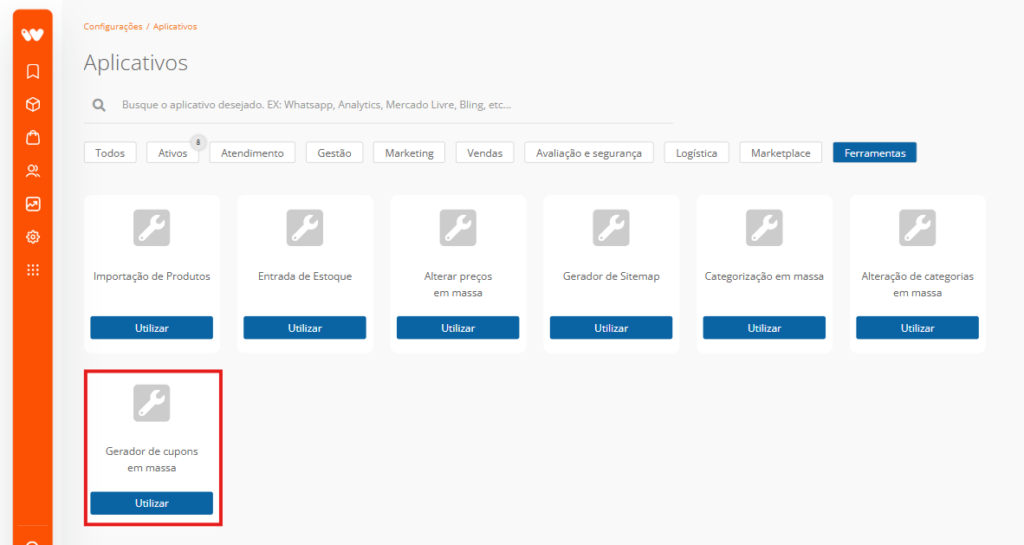Open the apps grid icon in sidebar
Screen dimensions: 1024x545
coord(33,270)
